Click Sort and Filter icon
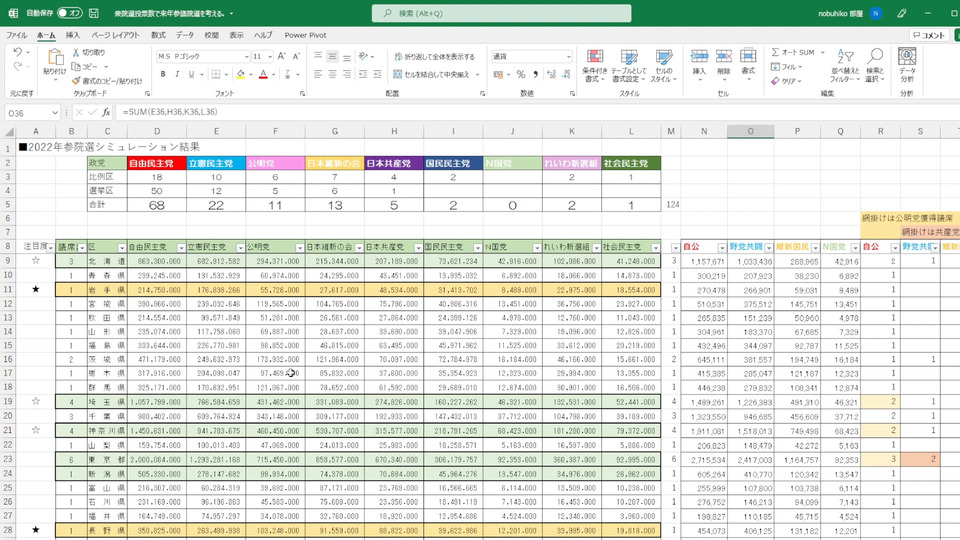This screenshot has height=540, width=960. (x=845, y=57)
